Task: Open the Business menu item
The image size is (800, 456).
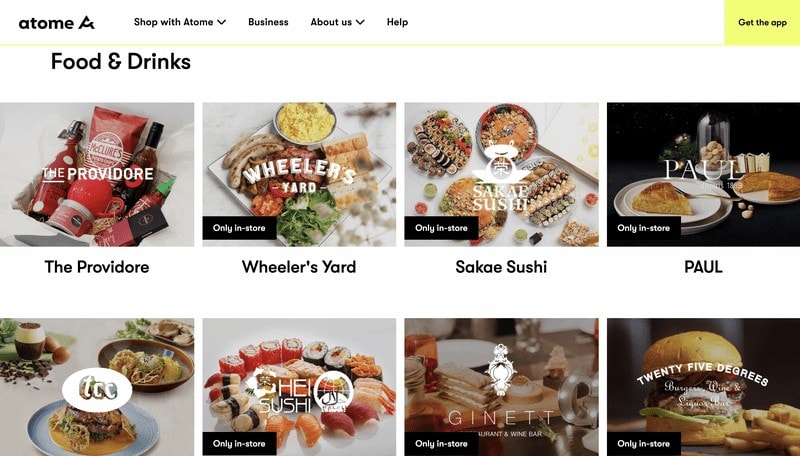Action: pyautogui.click(x=268, y=22)
